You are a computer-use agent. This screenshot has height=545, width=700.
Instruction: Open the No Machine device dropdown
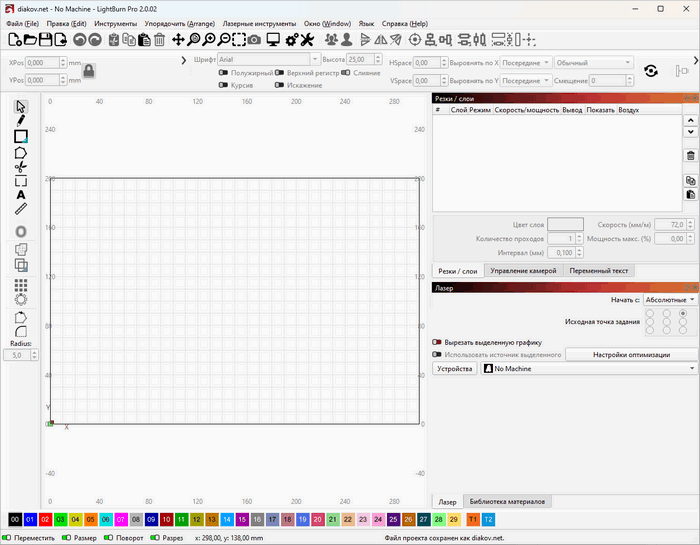589,369
